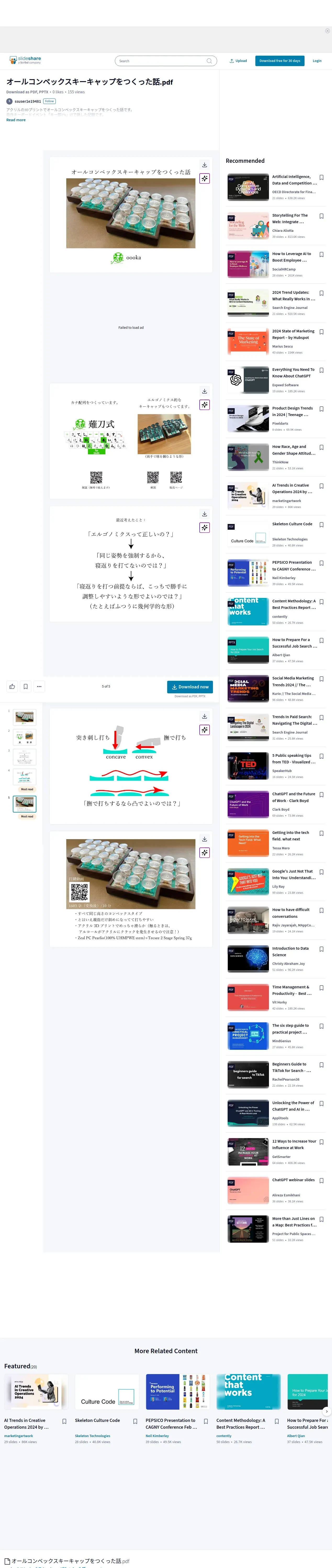Open Google's Just Not That Into You thumbnail

point(248,882)
